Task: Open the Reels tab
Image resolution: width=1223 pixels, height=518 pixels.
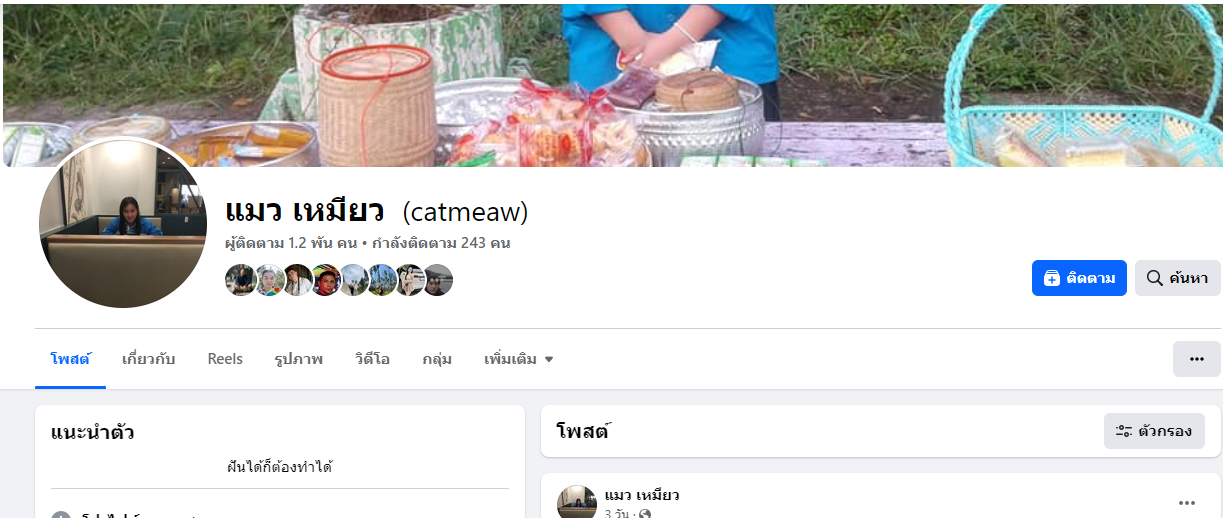Action: [x=225, y=359]
